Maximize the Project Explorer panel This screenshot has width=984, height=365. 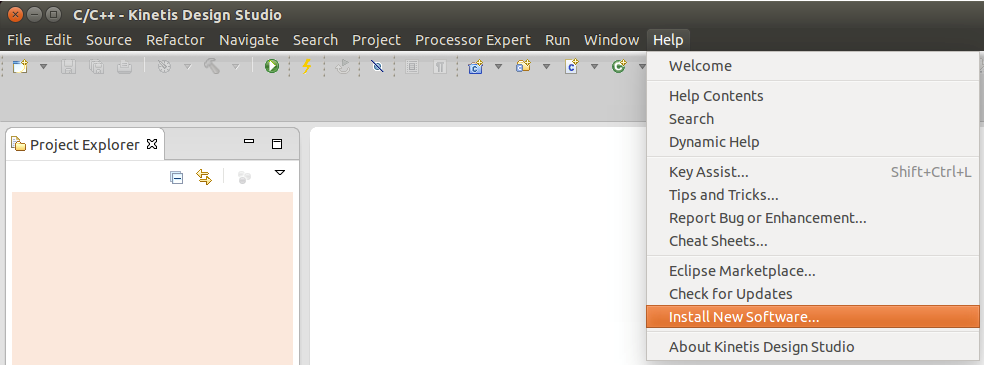tap(277, 144)
